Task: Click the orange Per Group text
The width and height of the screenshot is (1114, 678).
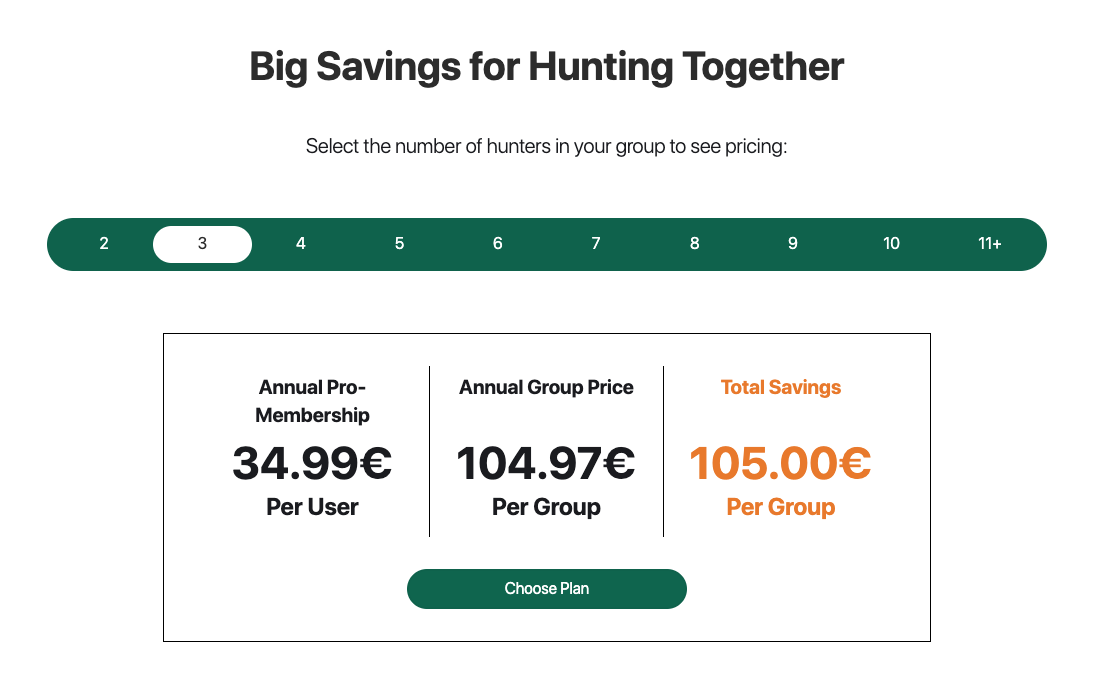Action: point(780,507)
